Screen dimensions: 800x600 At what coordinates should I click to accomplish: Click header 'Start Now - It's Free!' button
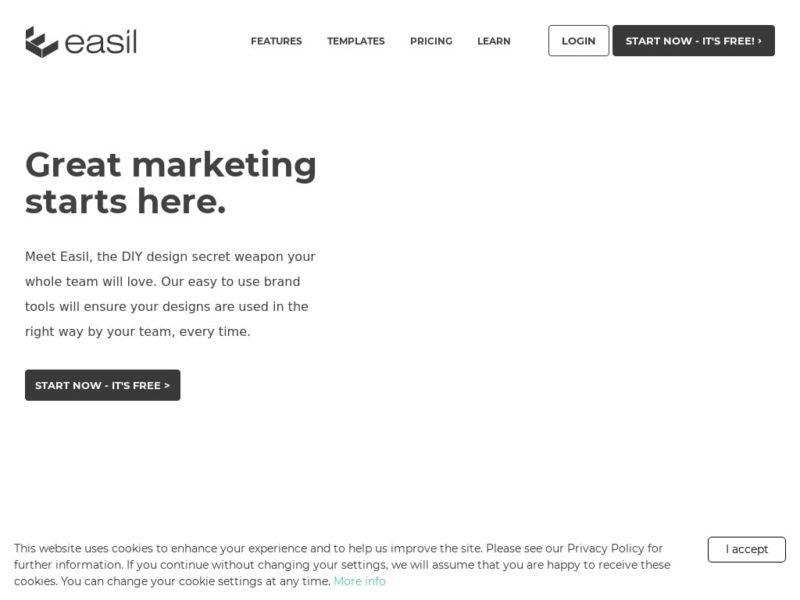(693, 41)
